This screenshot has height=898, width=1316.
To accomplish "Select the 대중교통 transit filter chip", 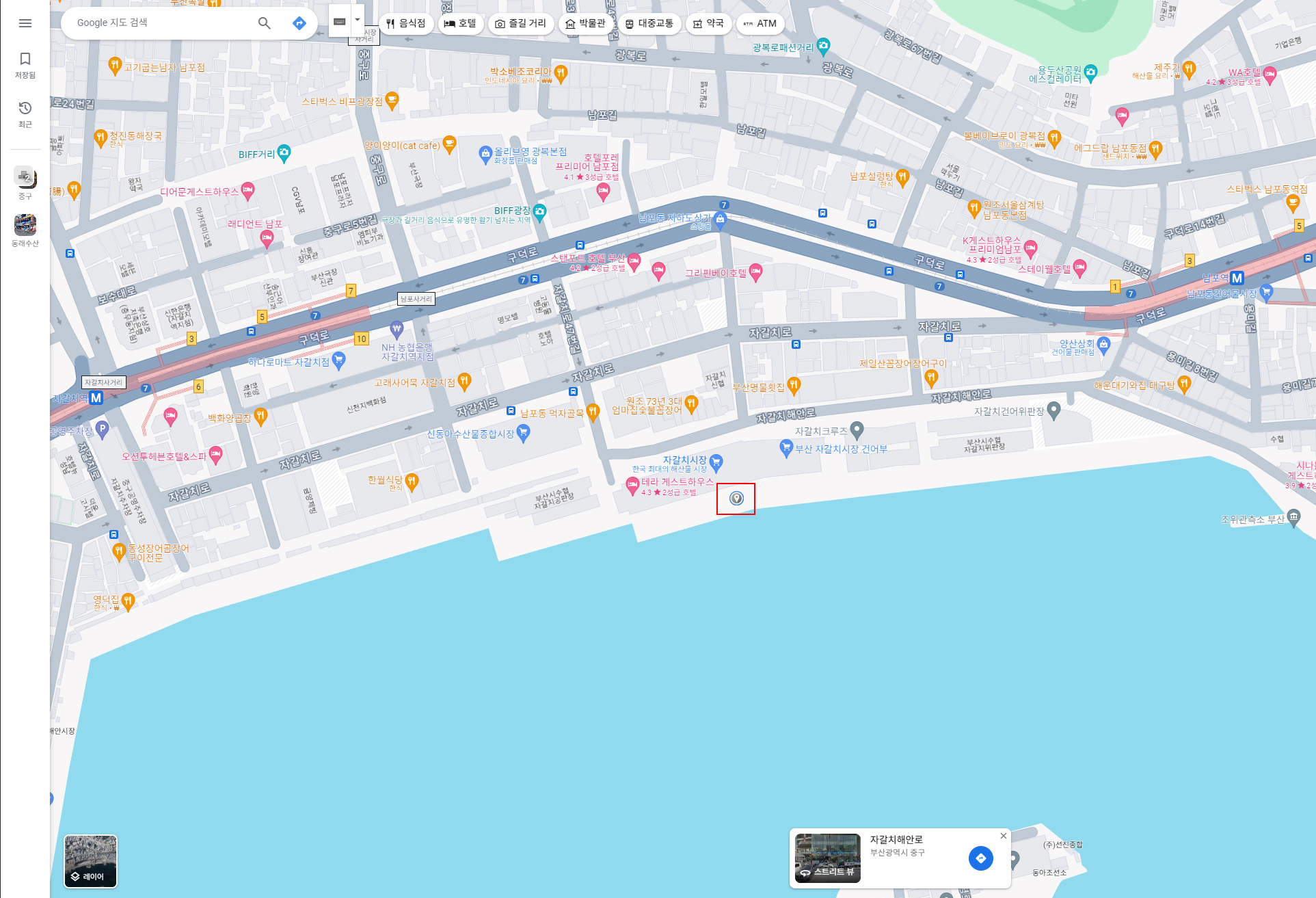I will pos(649,23).
